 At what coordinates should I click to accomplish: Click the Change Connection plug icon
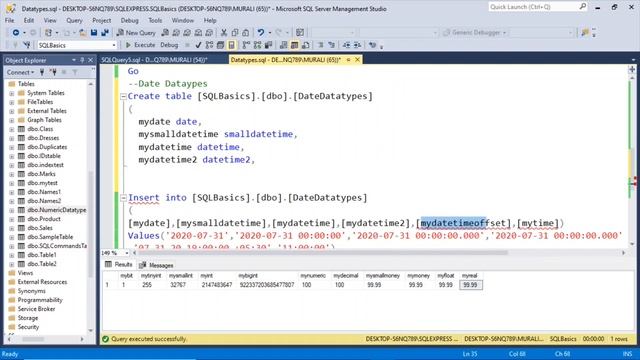27,45
